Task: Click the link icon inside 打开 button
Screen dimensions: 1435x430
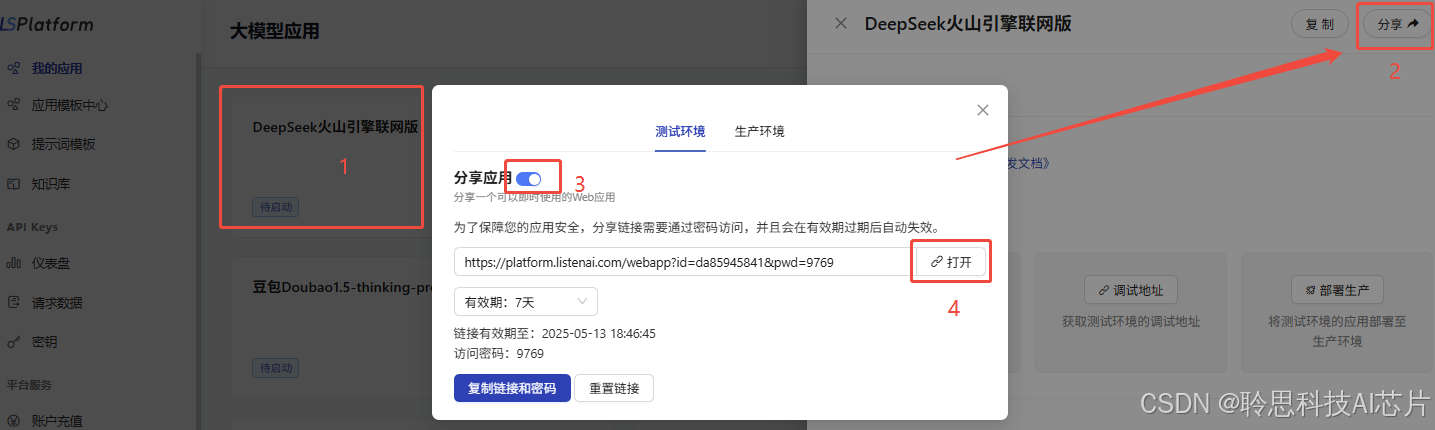Action: 937,262
